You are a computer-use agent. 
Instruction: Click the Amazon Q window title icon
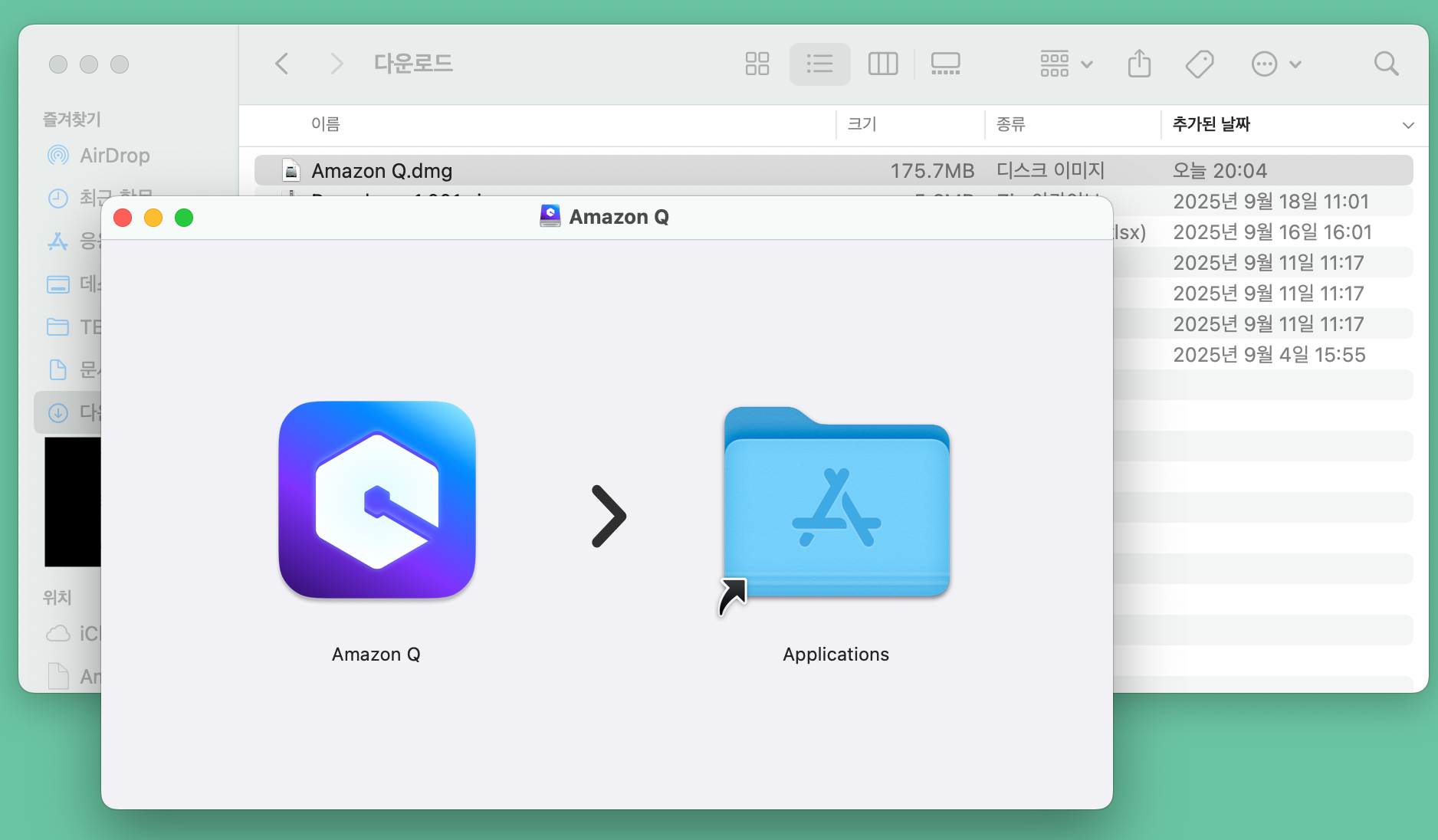[x=550, y=217]
